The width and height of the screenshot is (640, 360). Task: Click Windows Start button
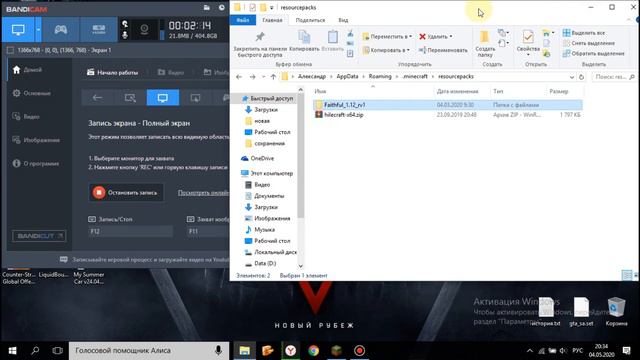[x=12, y=351]
